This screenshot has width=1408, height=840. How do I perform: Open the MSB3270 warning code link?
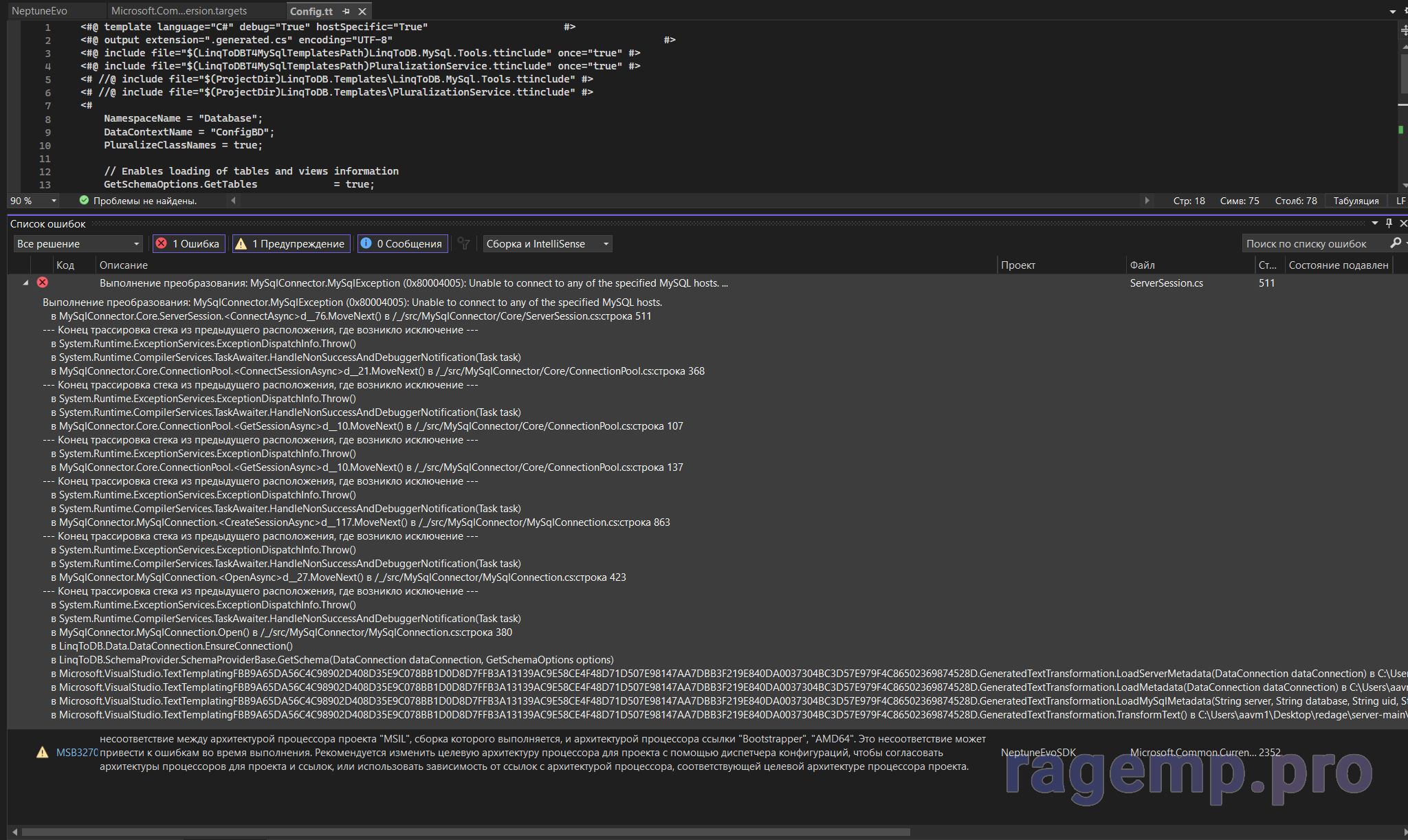tap(77, 753)
